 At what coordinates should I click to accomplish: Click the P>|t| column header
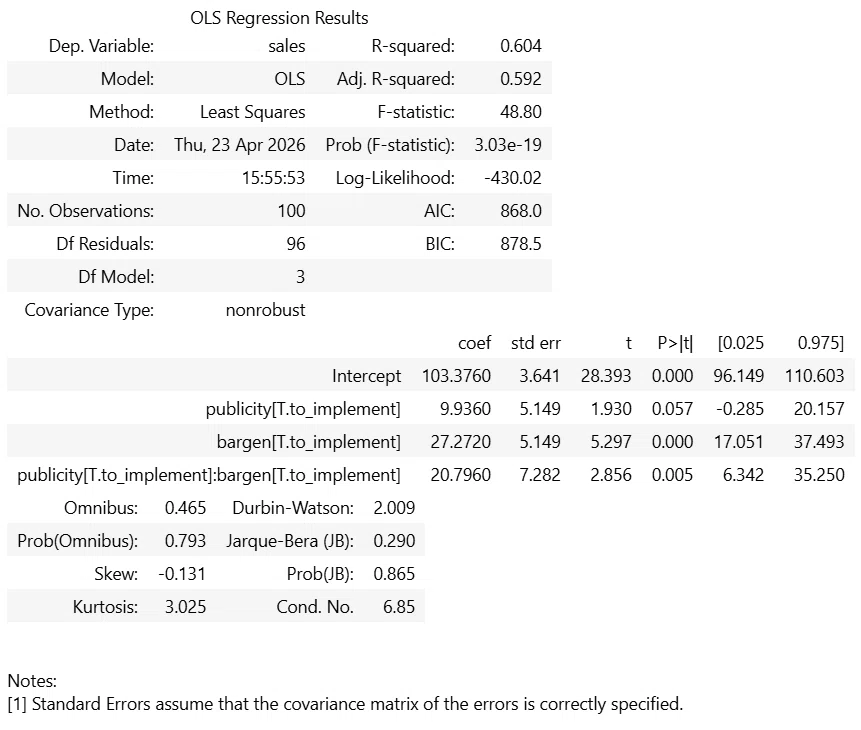(675, 343)
